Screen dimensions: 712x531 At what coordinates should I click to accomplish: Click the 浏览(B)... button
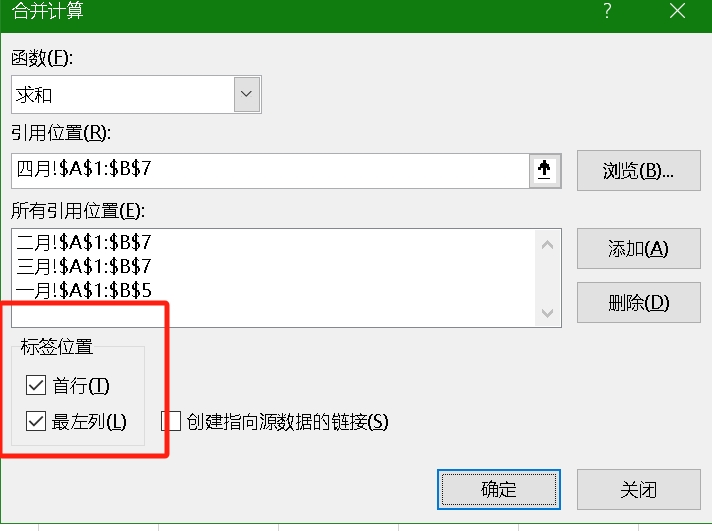tap(638, 170)
